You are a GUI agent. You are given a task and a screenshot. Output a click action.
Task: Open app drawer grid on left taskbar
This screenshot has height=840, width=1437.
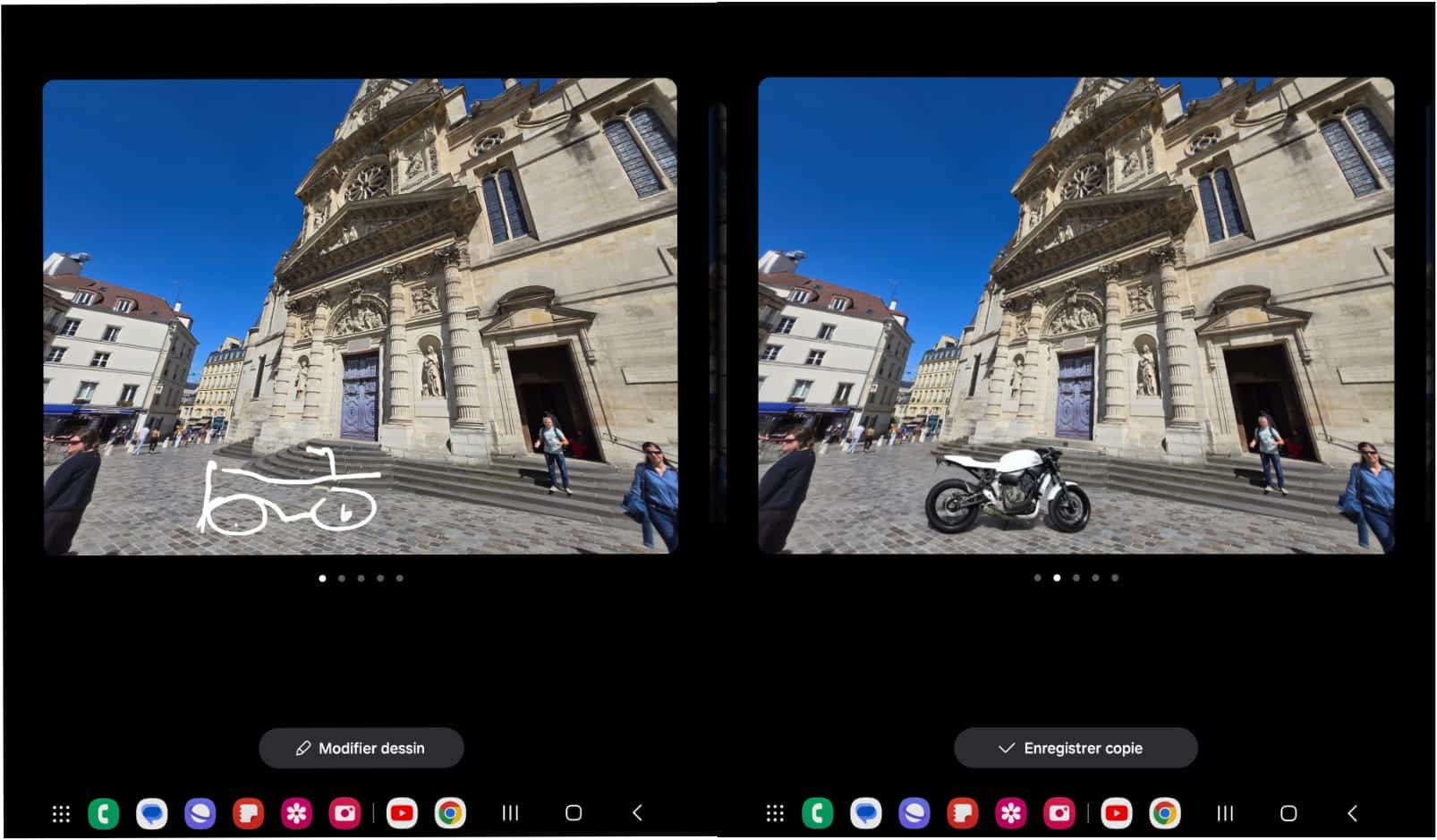61,813
